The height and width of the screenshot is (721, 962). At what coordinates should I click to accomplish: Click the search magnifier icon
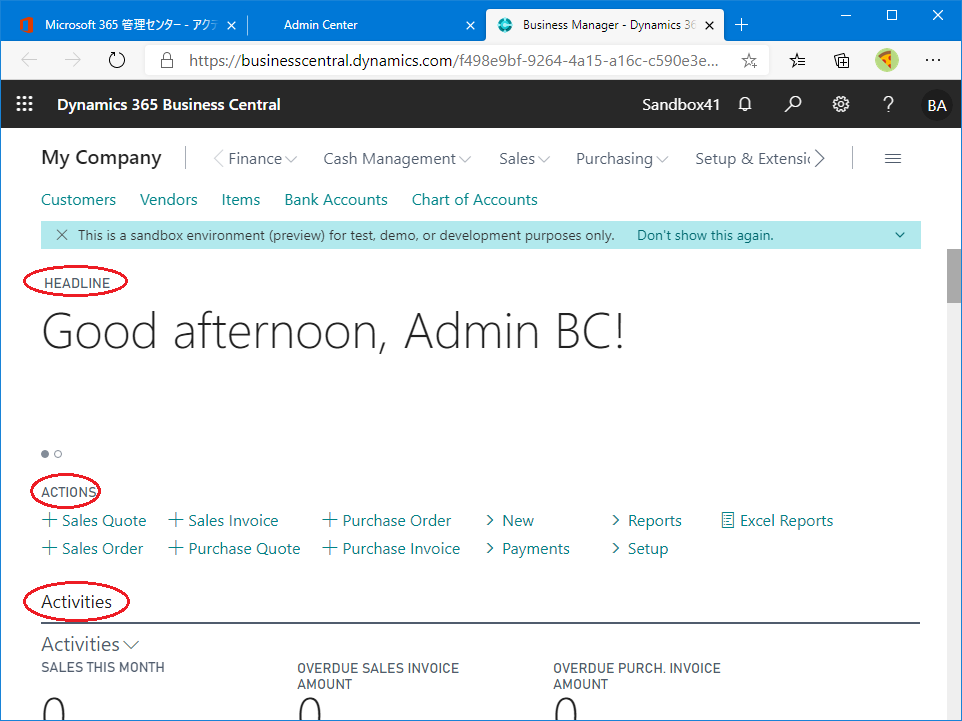pyautogui.click(x=792, y=104)
